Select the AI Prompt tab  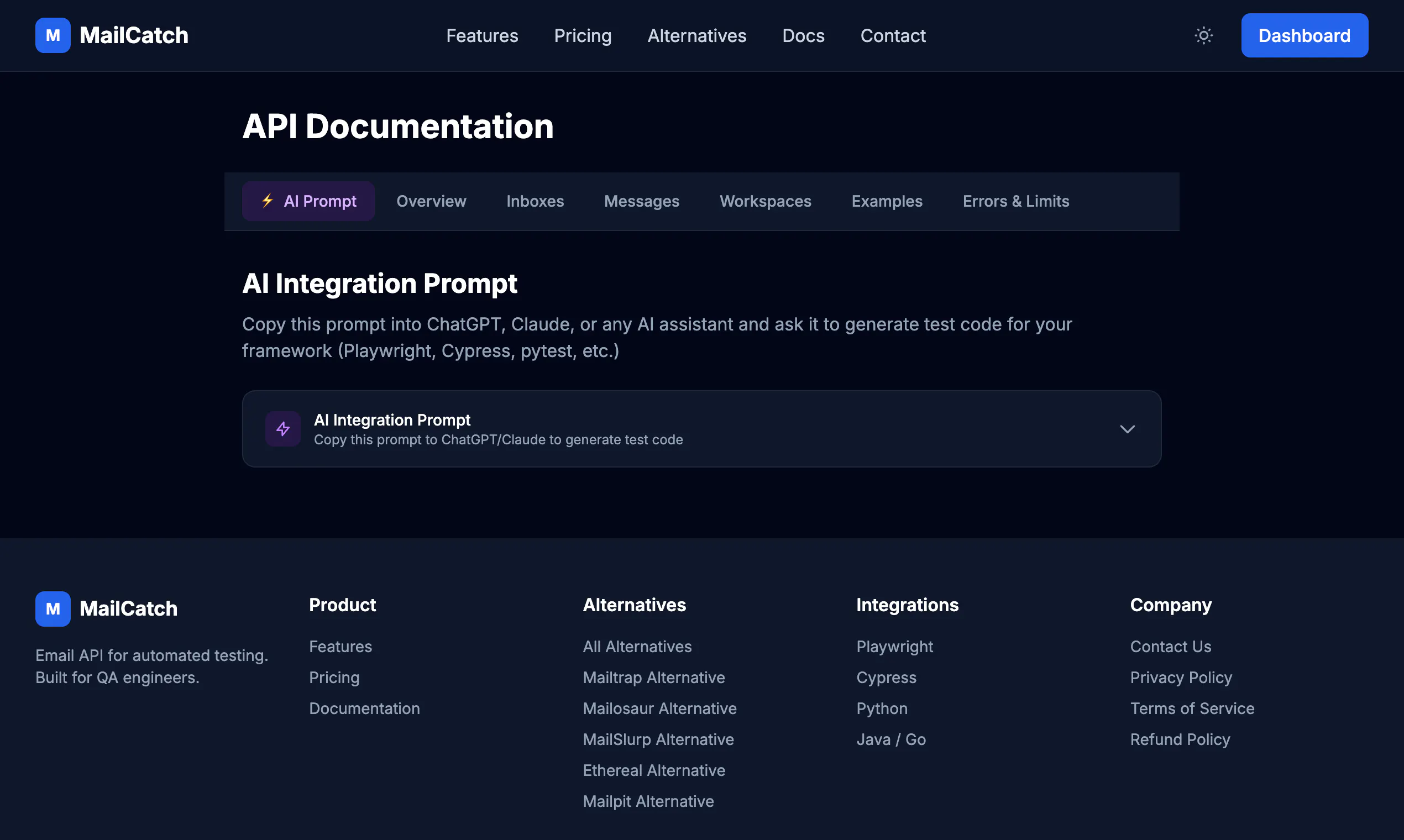308,201
